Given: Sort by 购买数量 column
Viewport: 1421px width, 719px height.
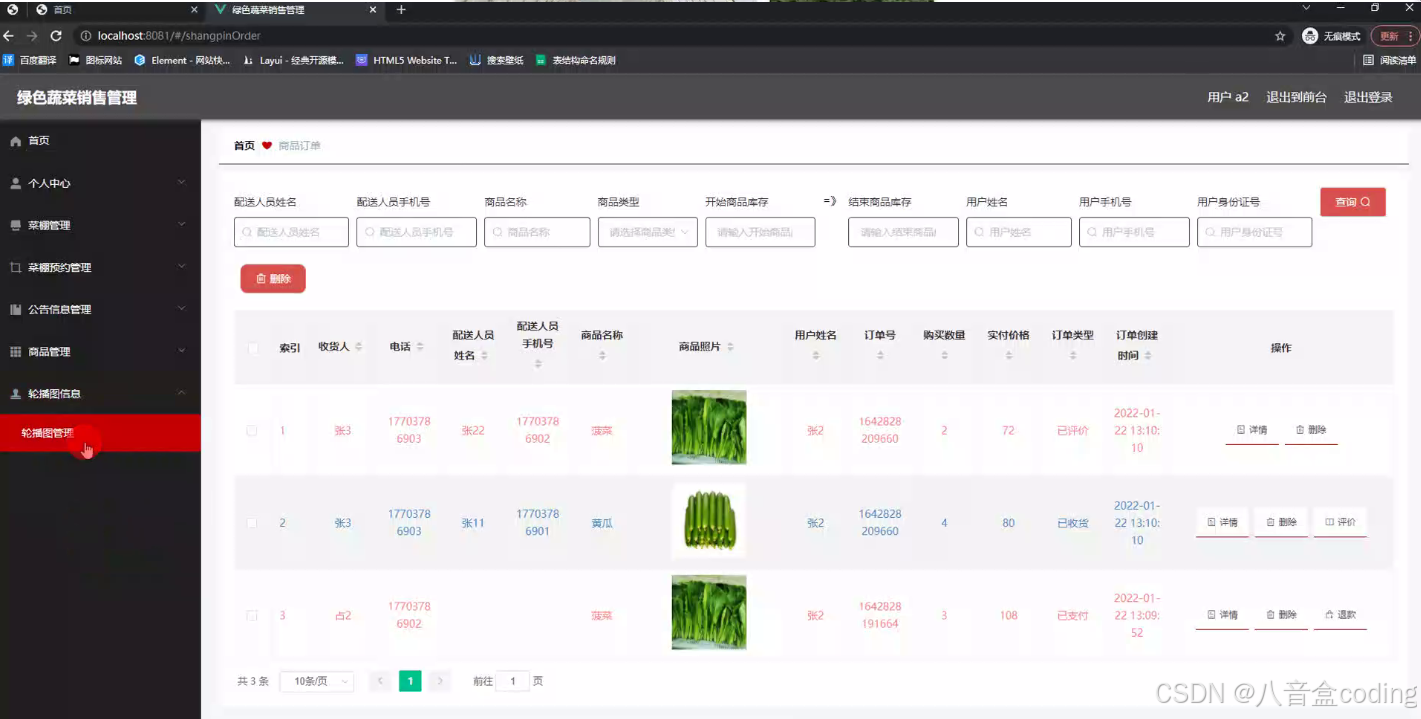Looking at the screenshot, I should click(944, 355).
